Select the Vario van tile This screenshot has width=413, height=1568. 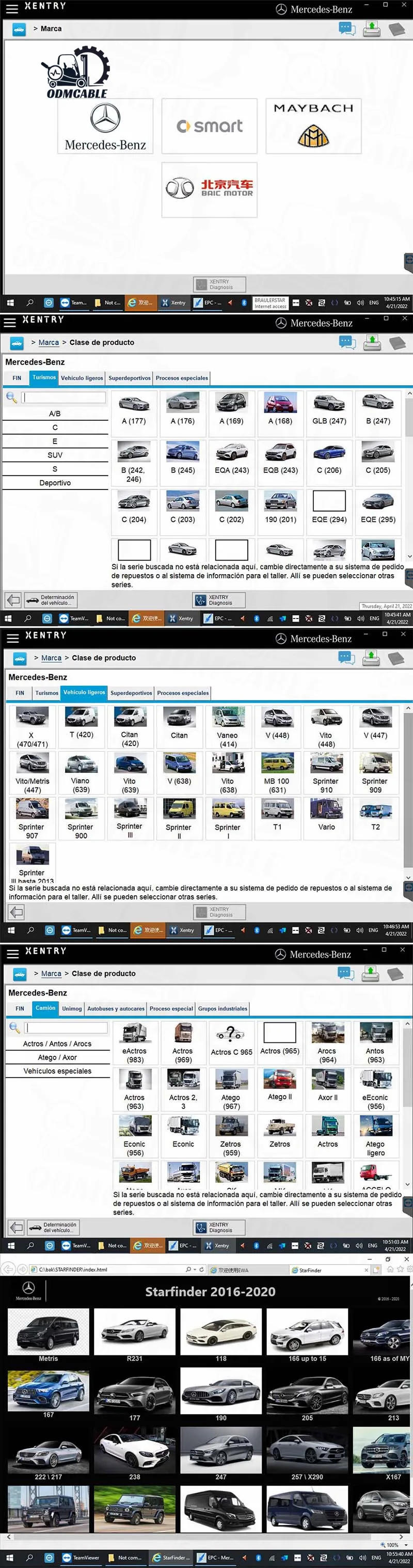326,819
